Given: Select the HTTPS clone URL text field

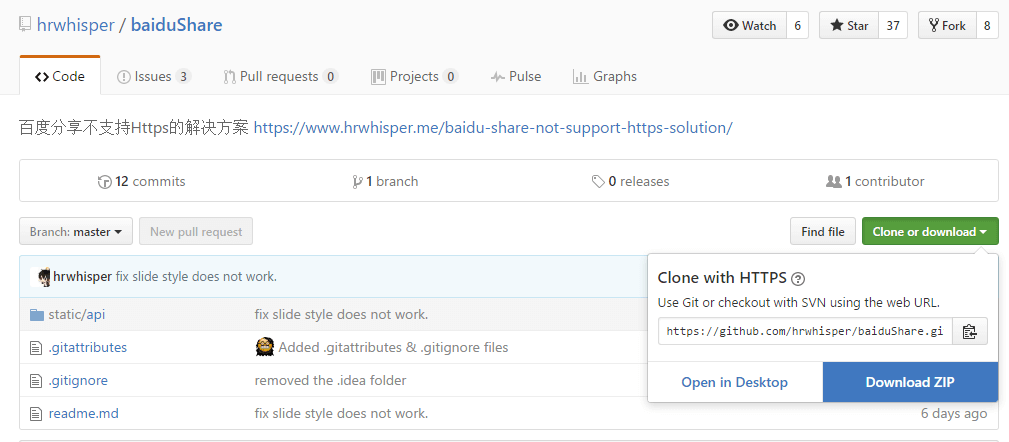Looking at the screenshot, I should pos(805,331).
